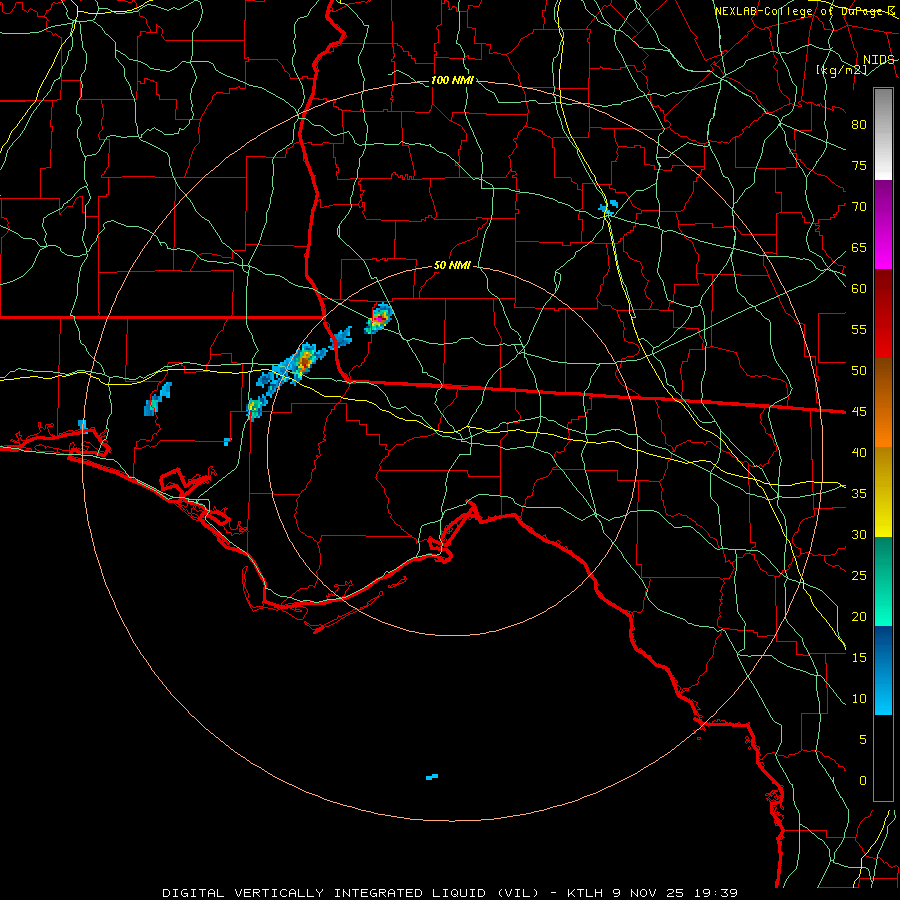Click the 25 value on the VIL scale
Viewport: 900px width, 900px height.
859,576
